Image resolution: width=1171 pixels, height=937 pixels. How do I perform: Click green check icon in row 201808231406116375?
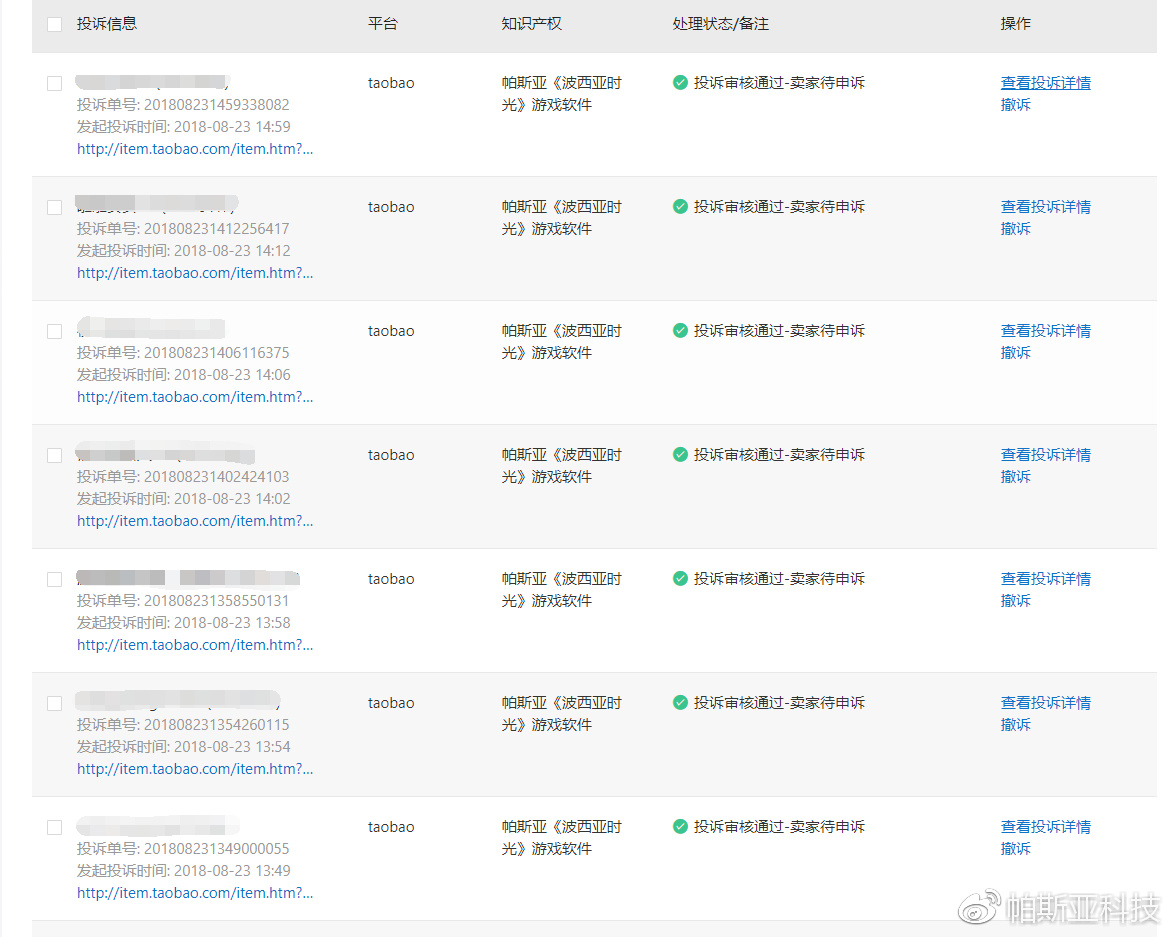click(x=680, y=331)
